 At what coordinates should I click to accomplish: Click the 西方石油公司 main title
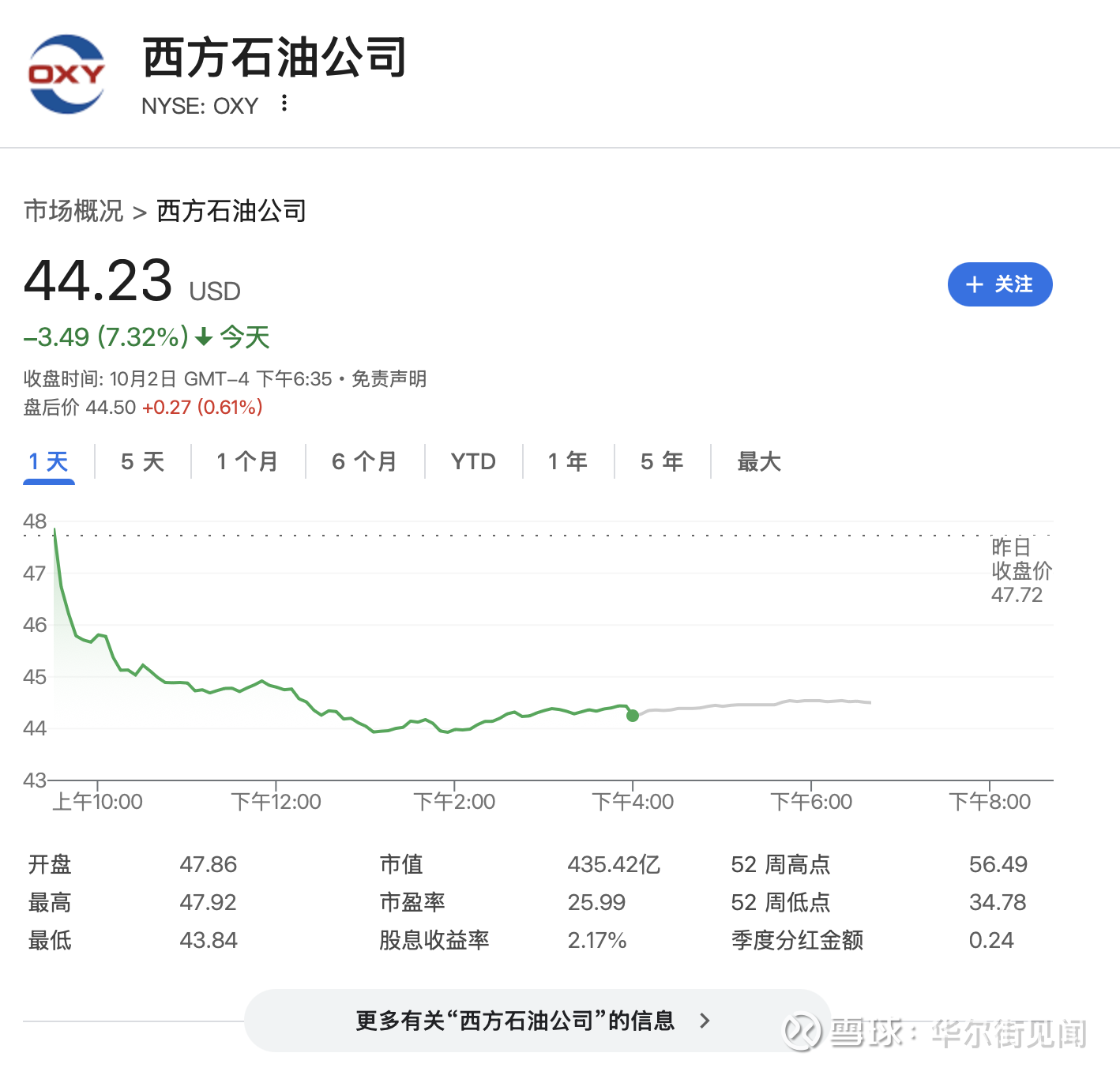click(274, 58)
